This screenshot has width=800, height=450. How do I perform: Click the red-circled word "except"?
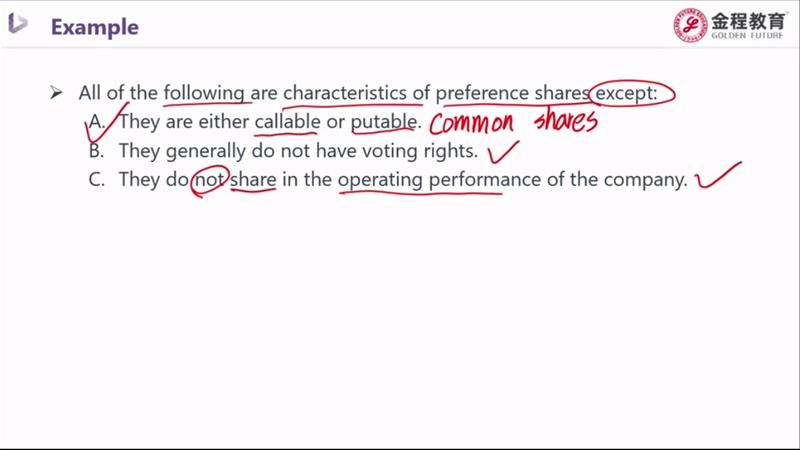tap(632, 93)
